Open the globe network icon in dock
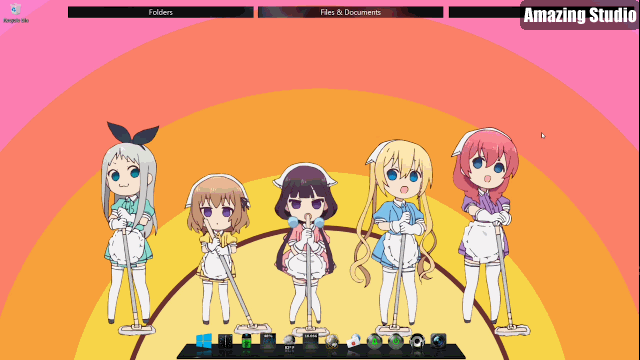The height and width of the screenshot is (360, 640). 332,341
